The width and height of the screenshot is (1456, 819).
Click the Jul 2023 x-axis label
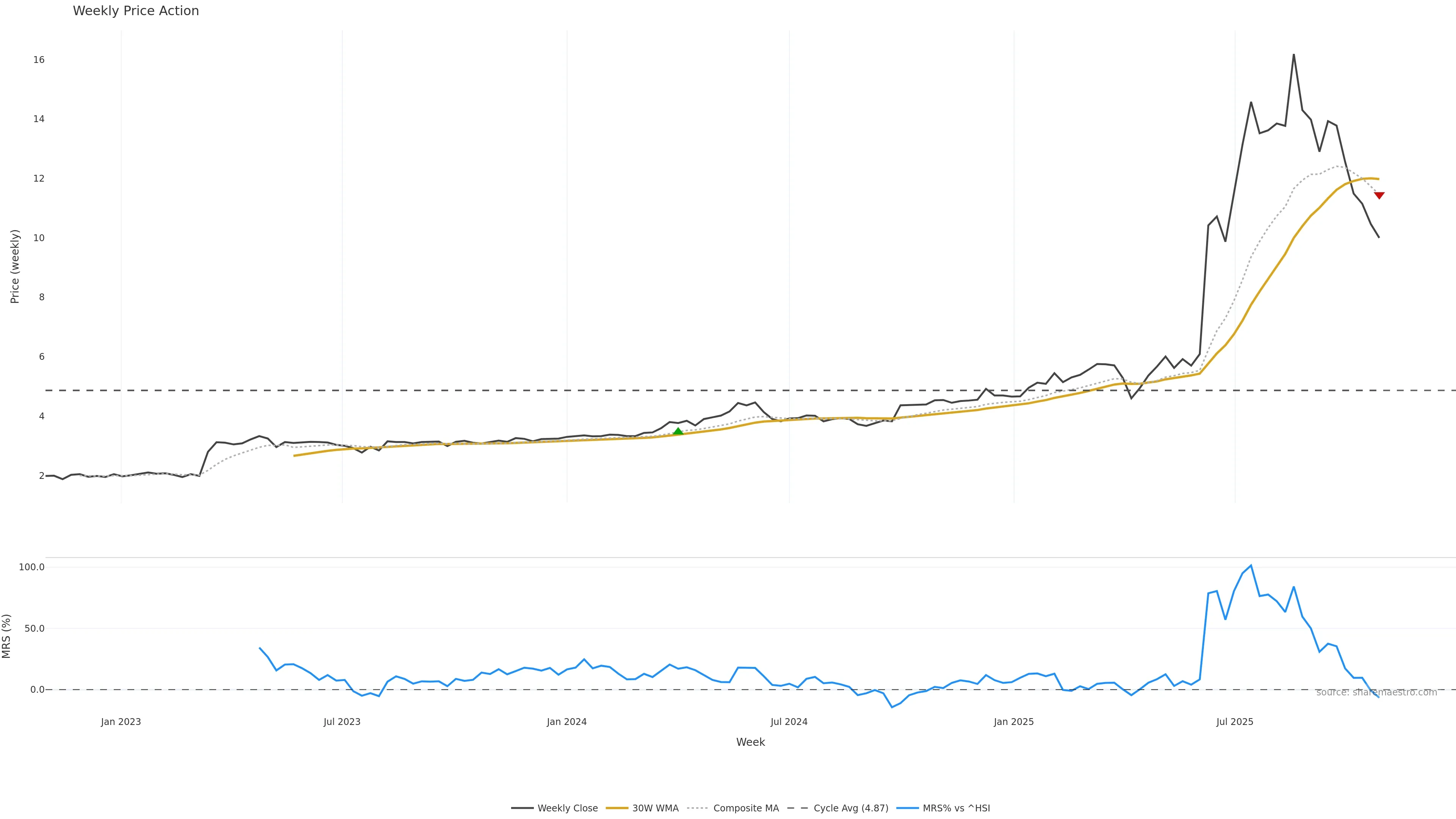point(342,722)
